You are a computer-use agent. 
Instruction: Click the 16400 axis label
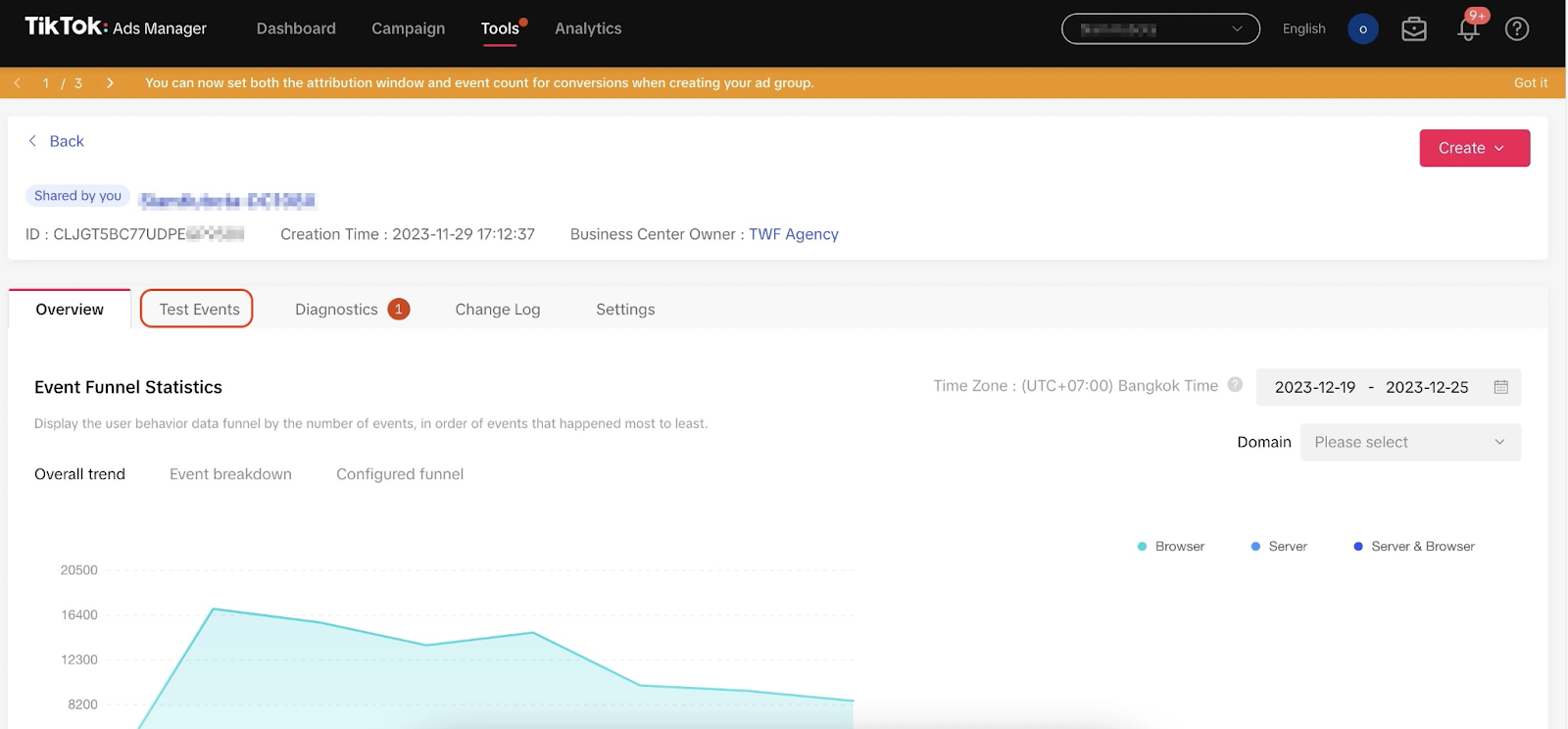pos(79,615)
